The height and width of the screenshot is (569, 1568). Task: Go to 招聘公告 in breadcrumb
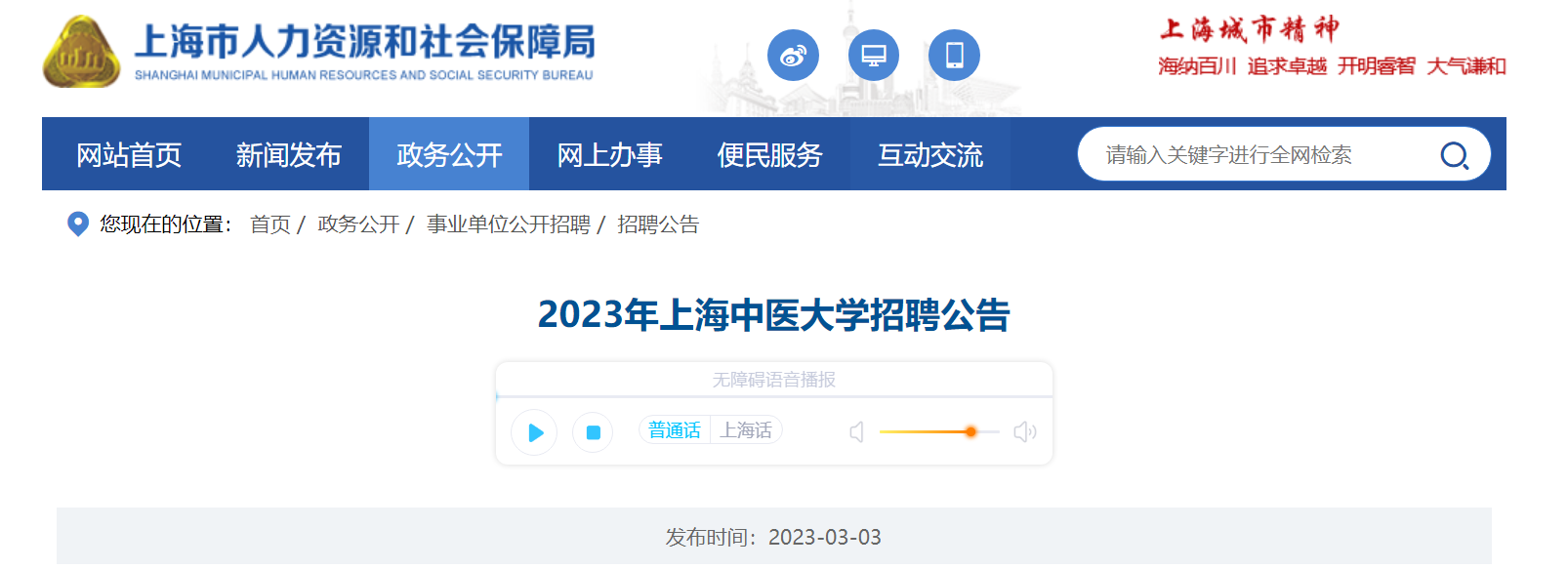click(658, 224)
